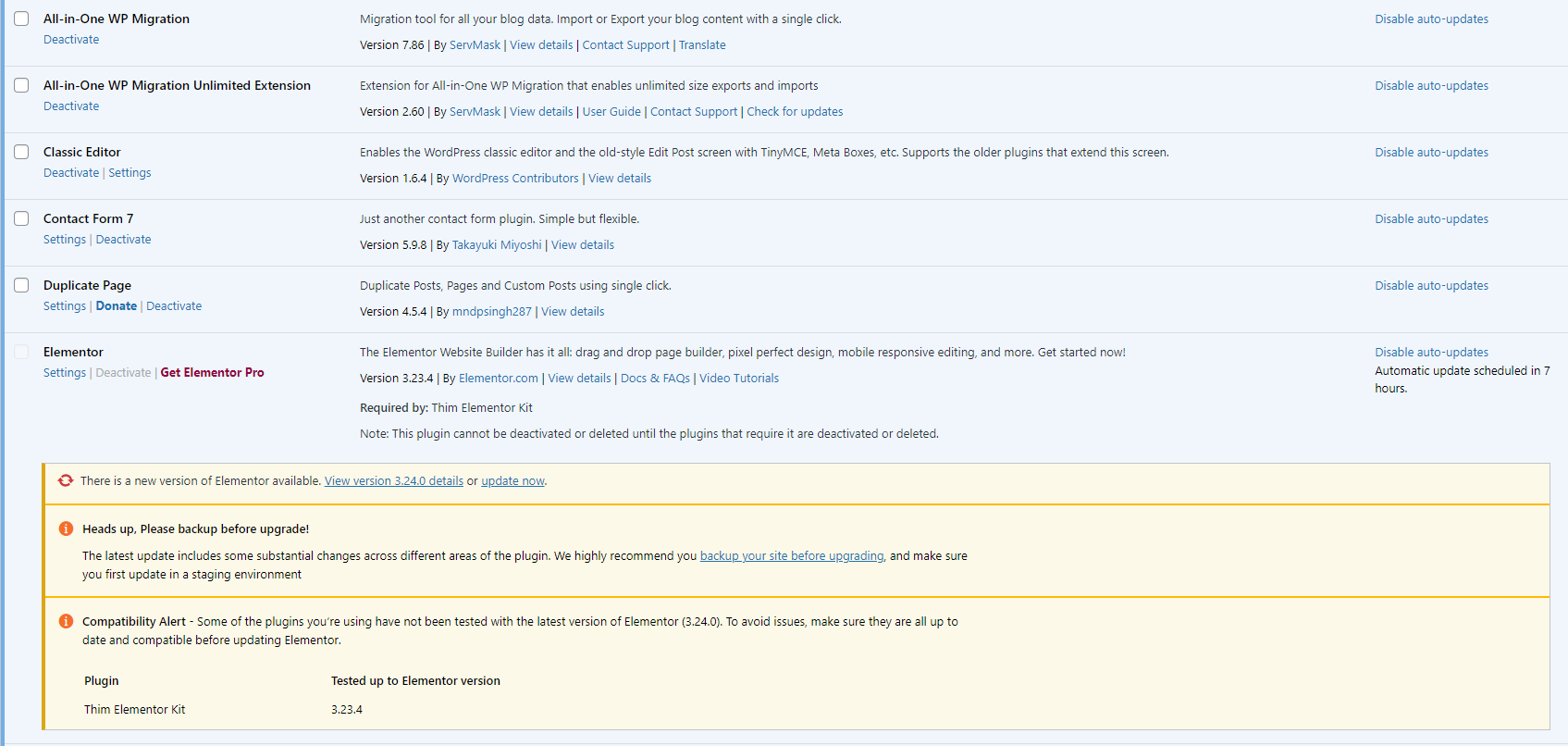Disable auto-updates for Classic Editor
This screenshot has width=1568, height=746.
pyautogui.click(x=1431, y=153)
